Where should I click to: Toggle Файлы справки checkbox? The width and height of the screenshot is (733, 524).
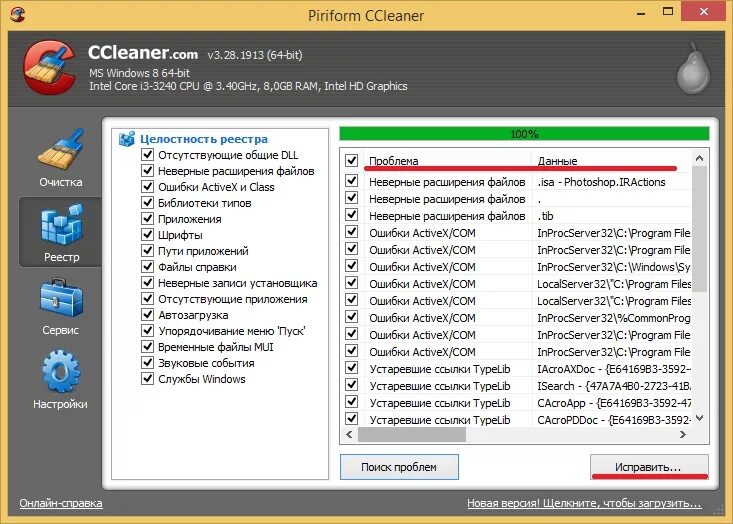[x=148, y=266]
